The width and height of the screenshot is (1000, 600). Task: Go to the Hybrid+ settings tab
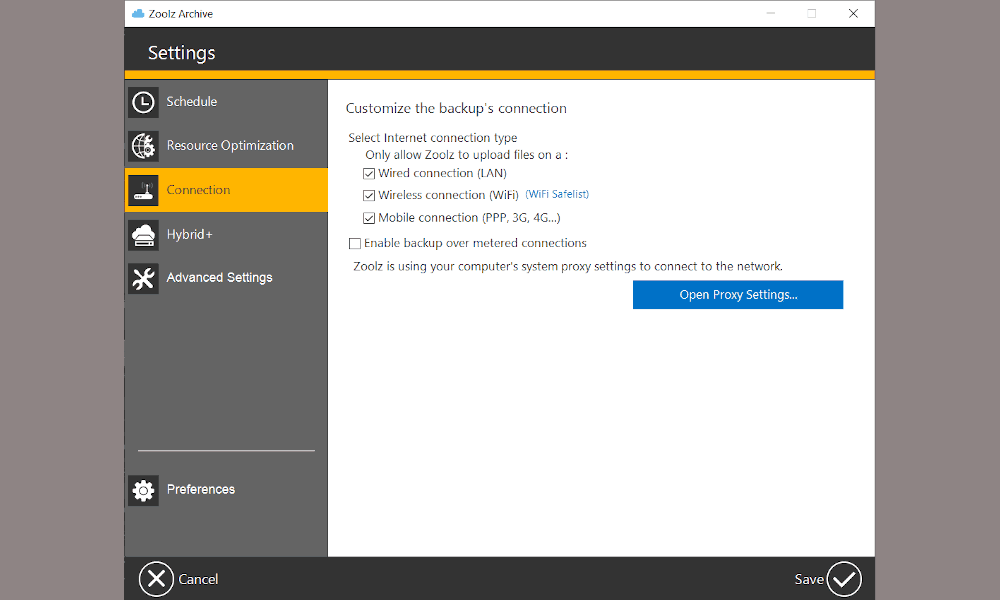click(x=190, y=235)
